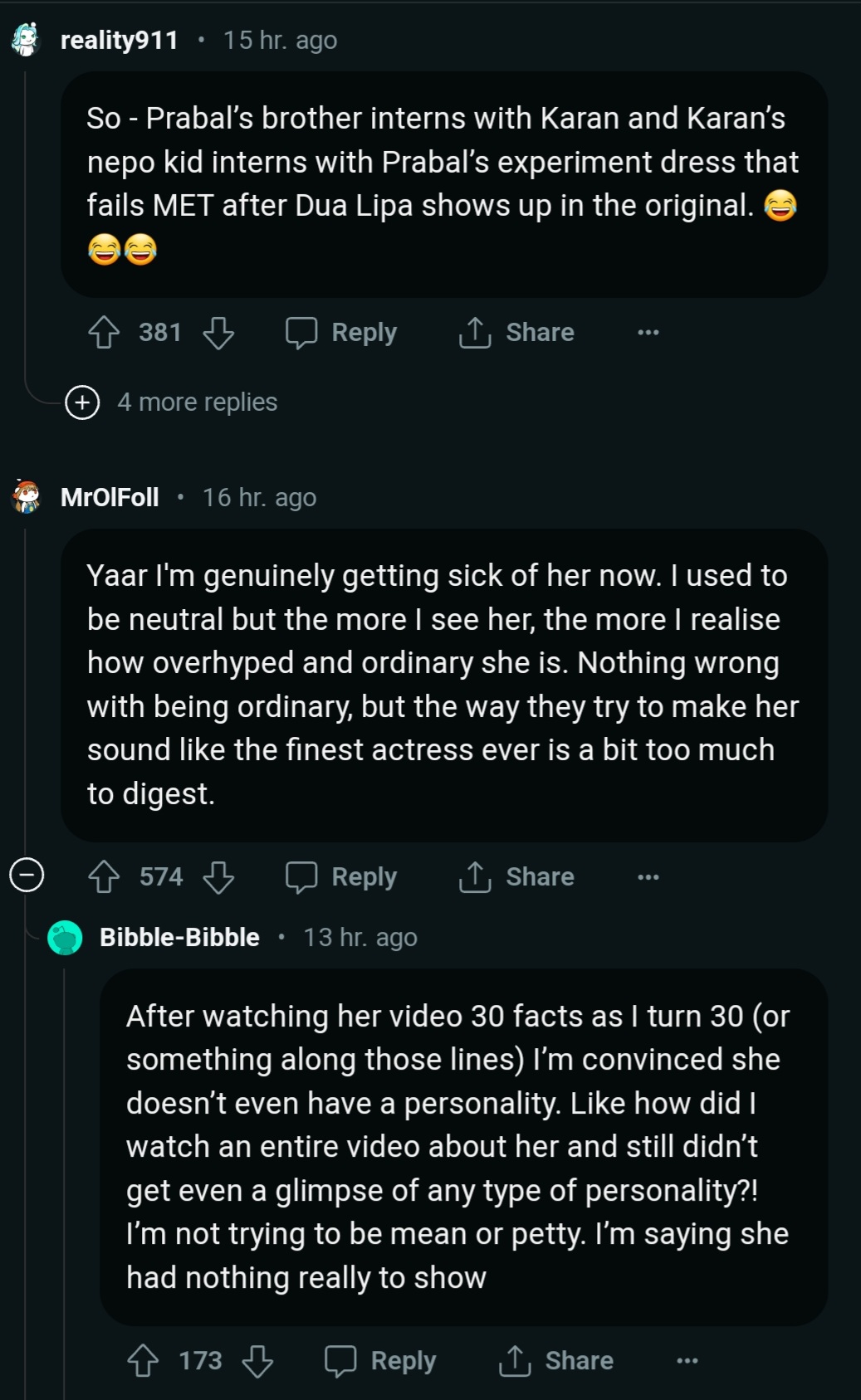Collapse MrOlFoll's comment thread
This screenshot has height=1400, width=861.
click(x=27, y=875)
